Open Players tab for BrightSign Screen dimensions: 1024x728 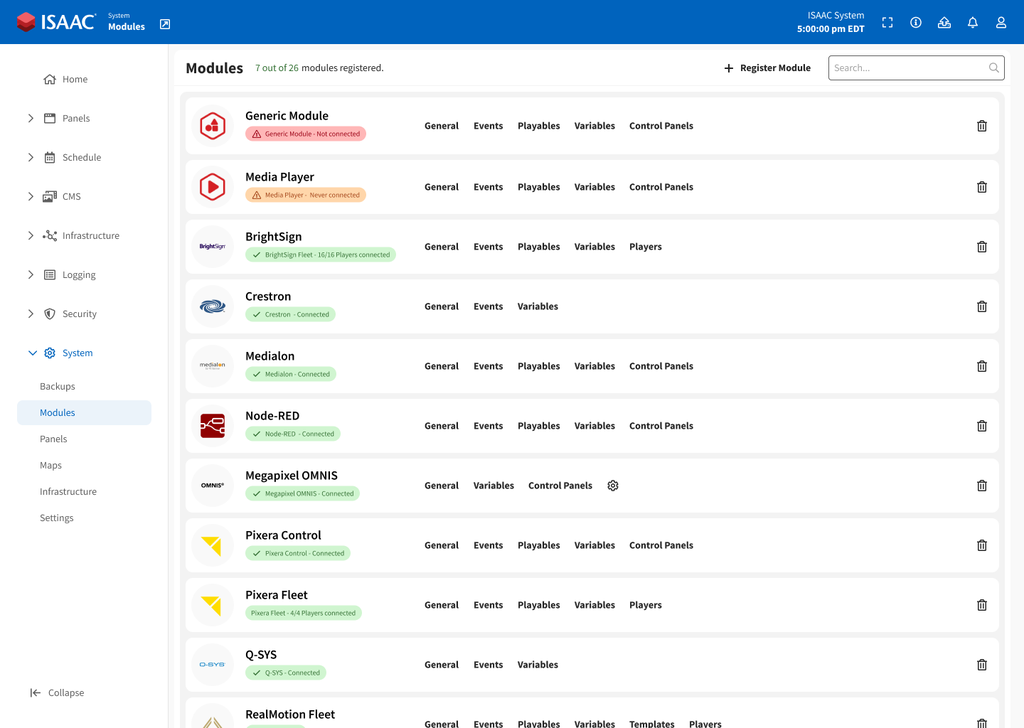(x=645, y=247)
